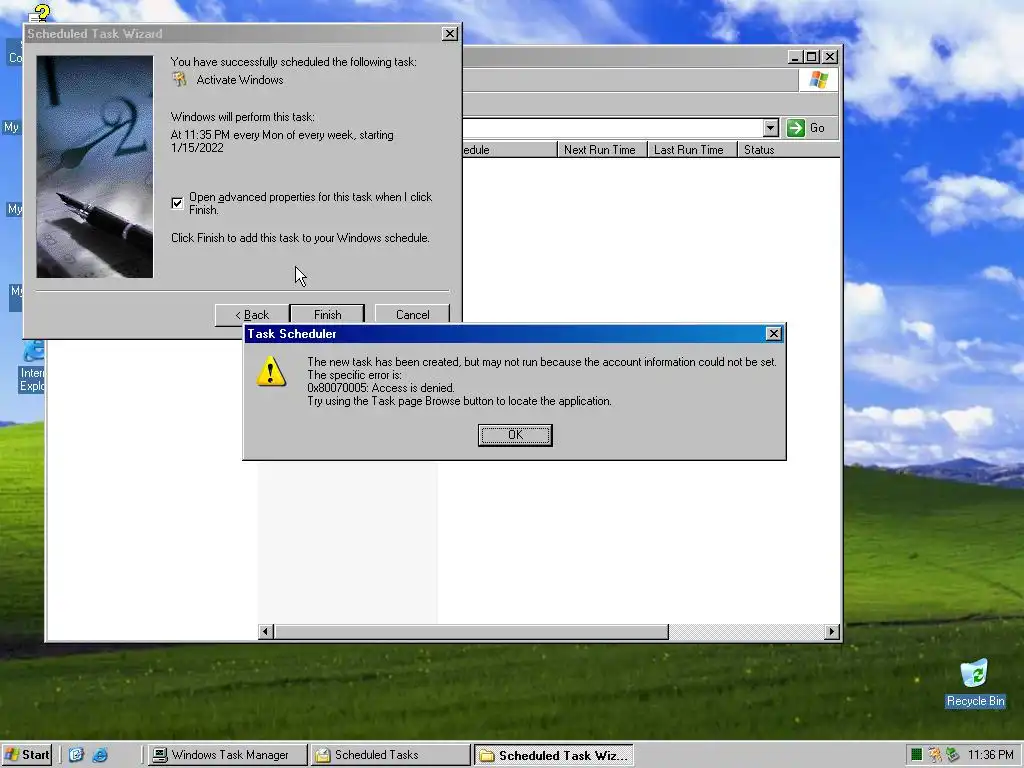This screenshot has width=1024, height=768.
Task: Sort by Last Run Time column
Action: click(691, 150)
